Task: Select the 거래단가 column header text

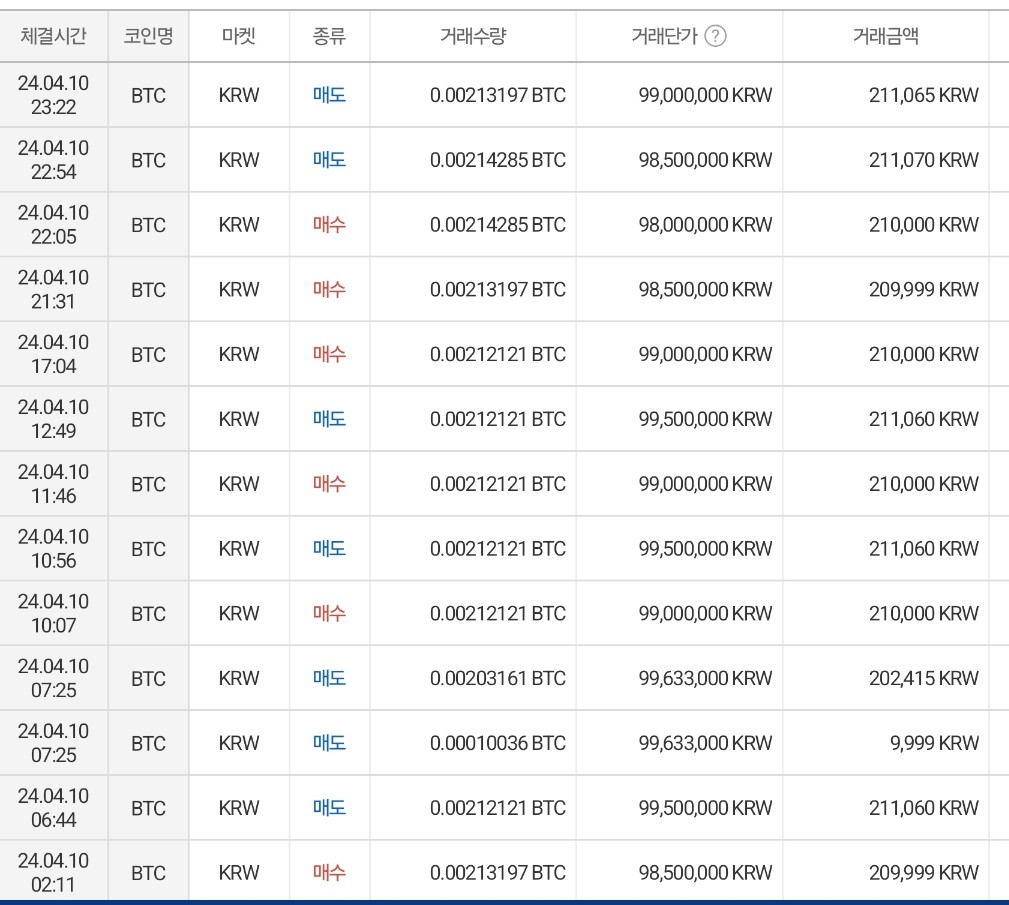Action: tap(664, 35)
